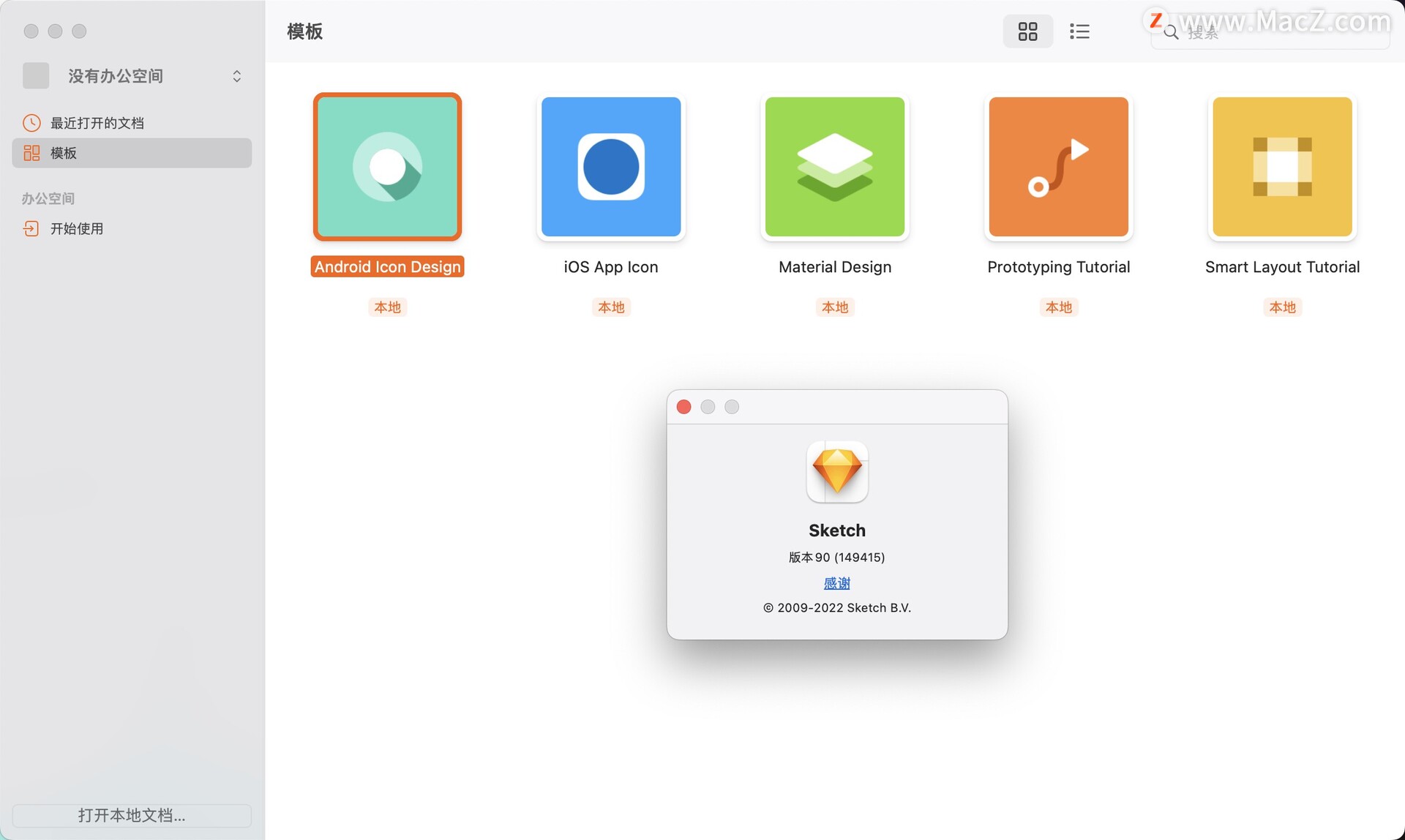Open the iOS App Icon template

(x=611, y=167)
